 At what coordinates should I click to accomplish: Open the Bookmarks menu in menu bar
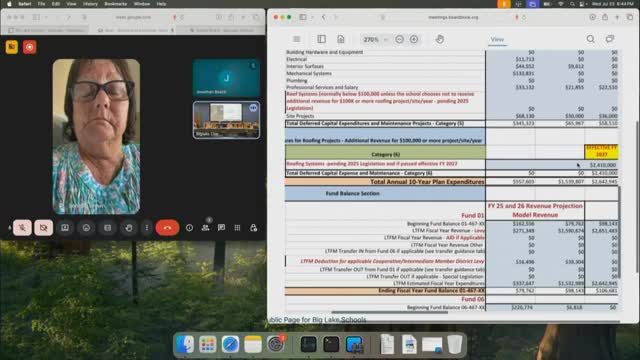tap(116, 4)
